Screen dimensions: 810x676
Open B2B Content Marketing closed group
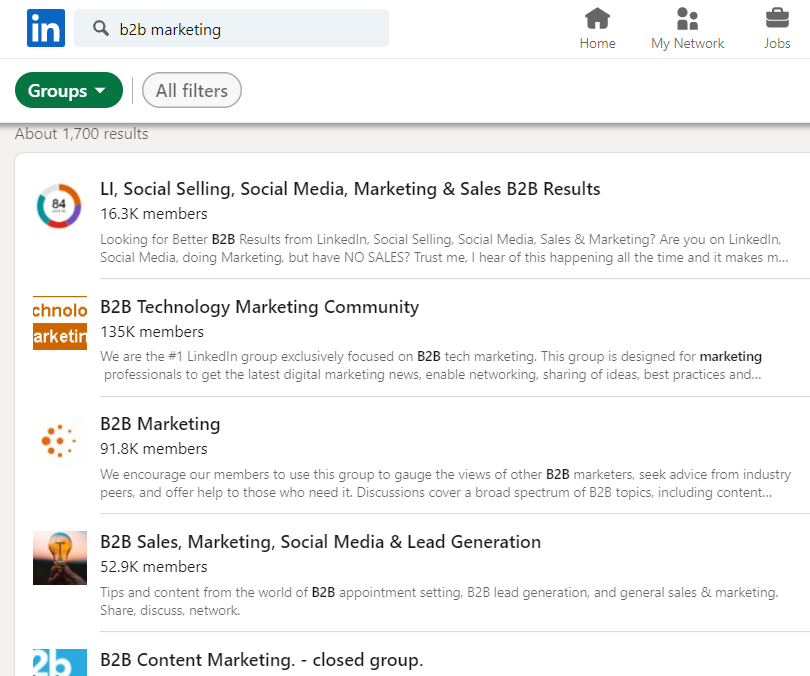click(x=261, y=660)
